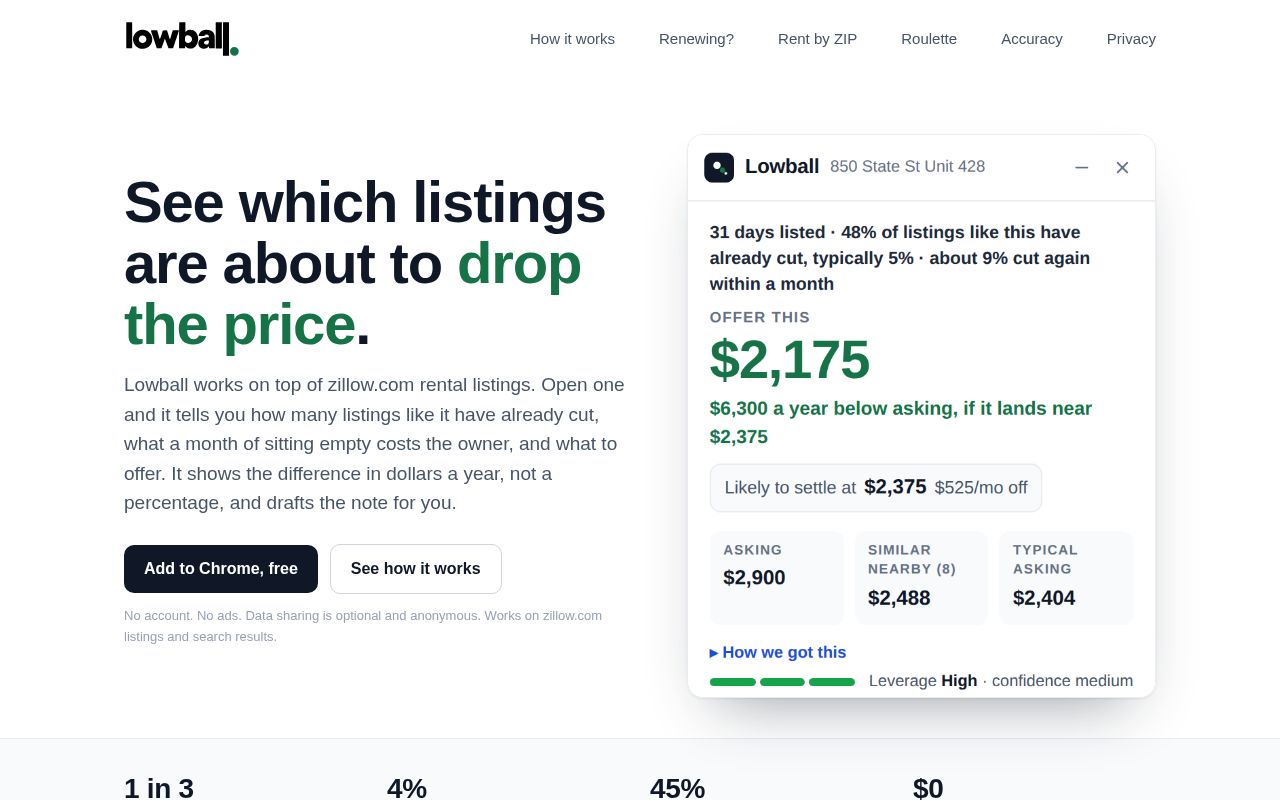Viewport: 1280px width, 800px height.
Task: Click the $2,175 offer amount
Action: point(790,360)
